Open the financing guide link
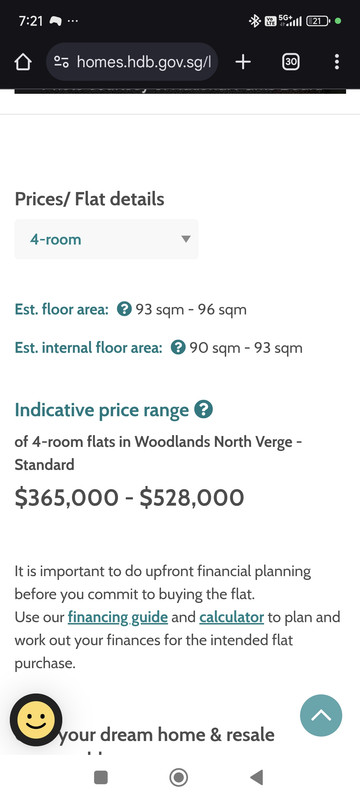The image size is (360, 800). tap(118, 617)
